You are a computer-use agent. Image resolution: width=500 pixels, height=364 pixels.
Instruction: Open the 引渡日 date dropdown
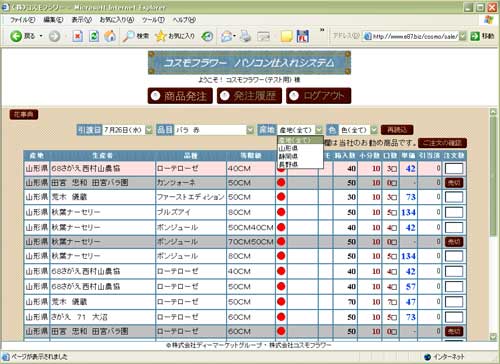tap(149, 130)
